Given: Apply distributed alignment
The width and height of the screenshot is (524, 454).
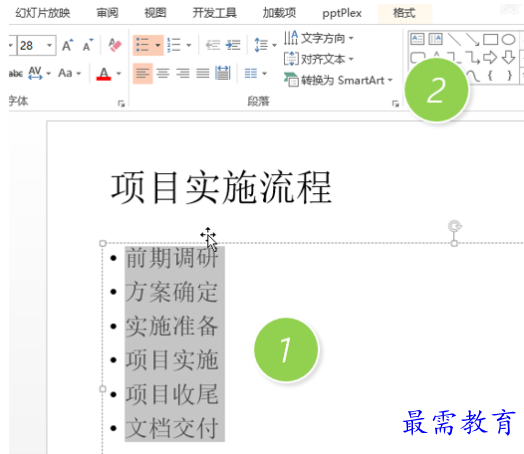Looking at the screenshot, I should point(223,73).
